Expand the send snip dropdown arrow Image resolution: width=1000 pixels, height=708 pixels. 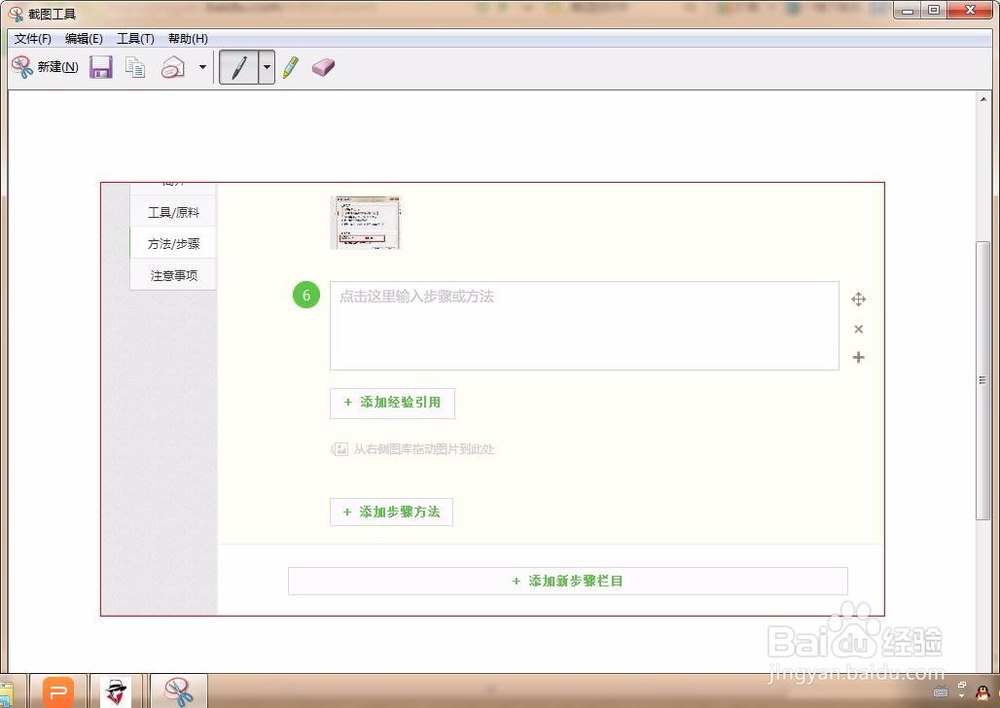(203, 66)
